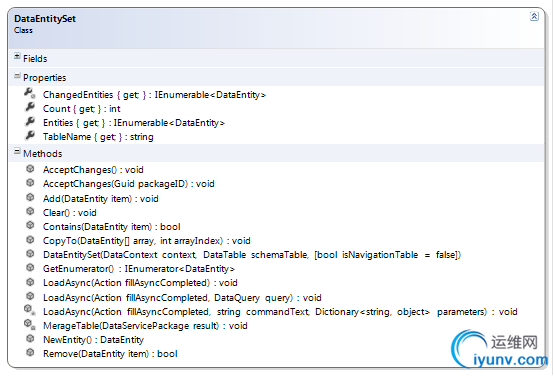The width and height of the screenshot is (554, 376).
Task: Click the ChangedEntities property wrench icon
Action: pos(30,93)
